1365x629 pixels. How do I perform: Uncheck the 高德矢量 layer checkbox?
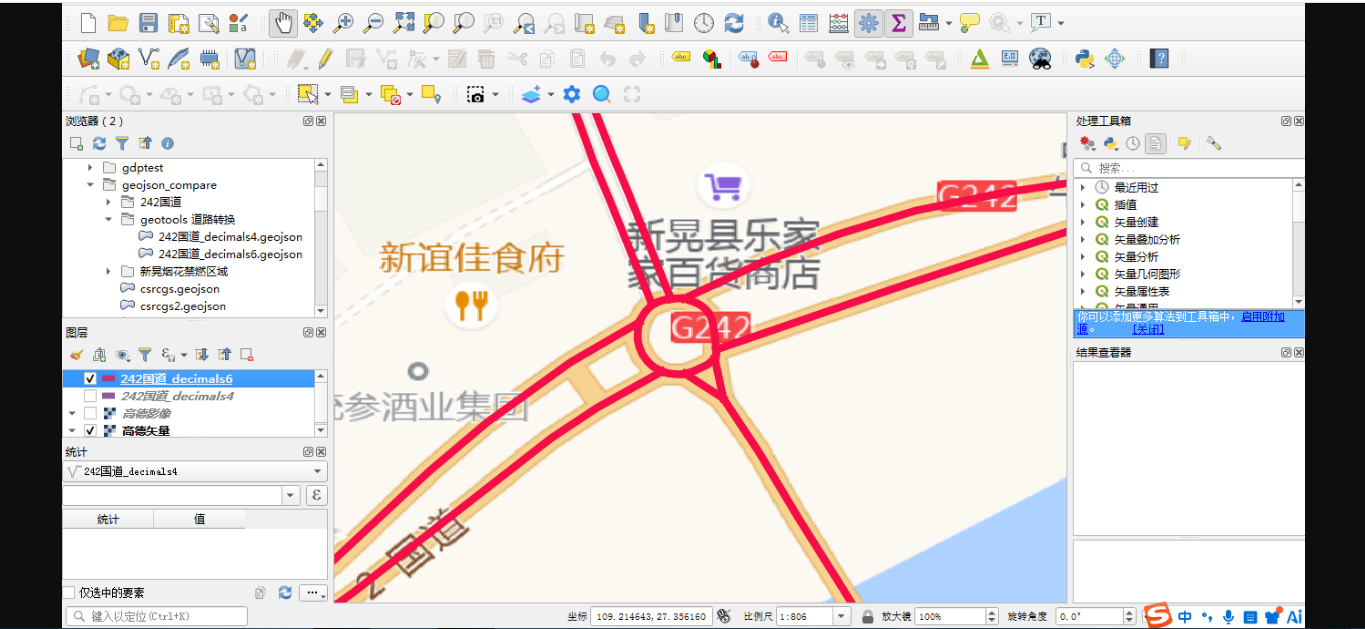point(90,431)
